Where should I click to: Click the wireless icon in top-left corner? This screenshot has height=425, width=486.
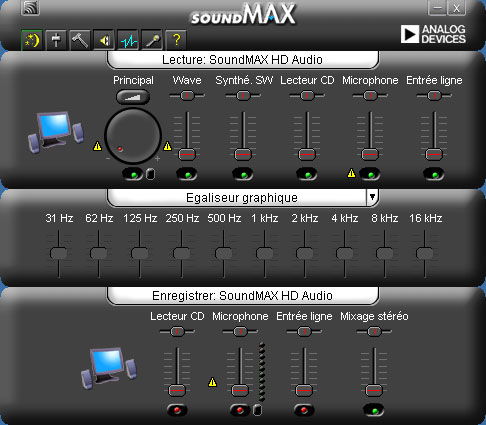30,7
